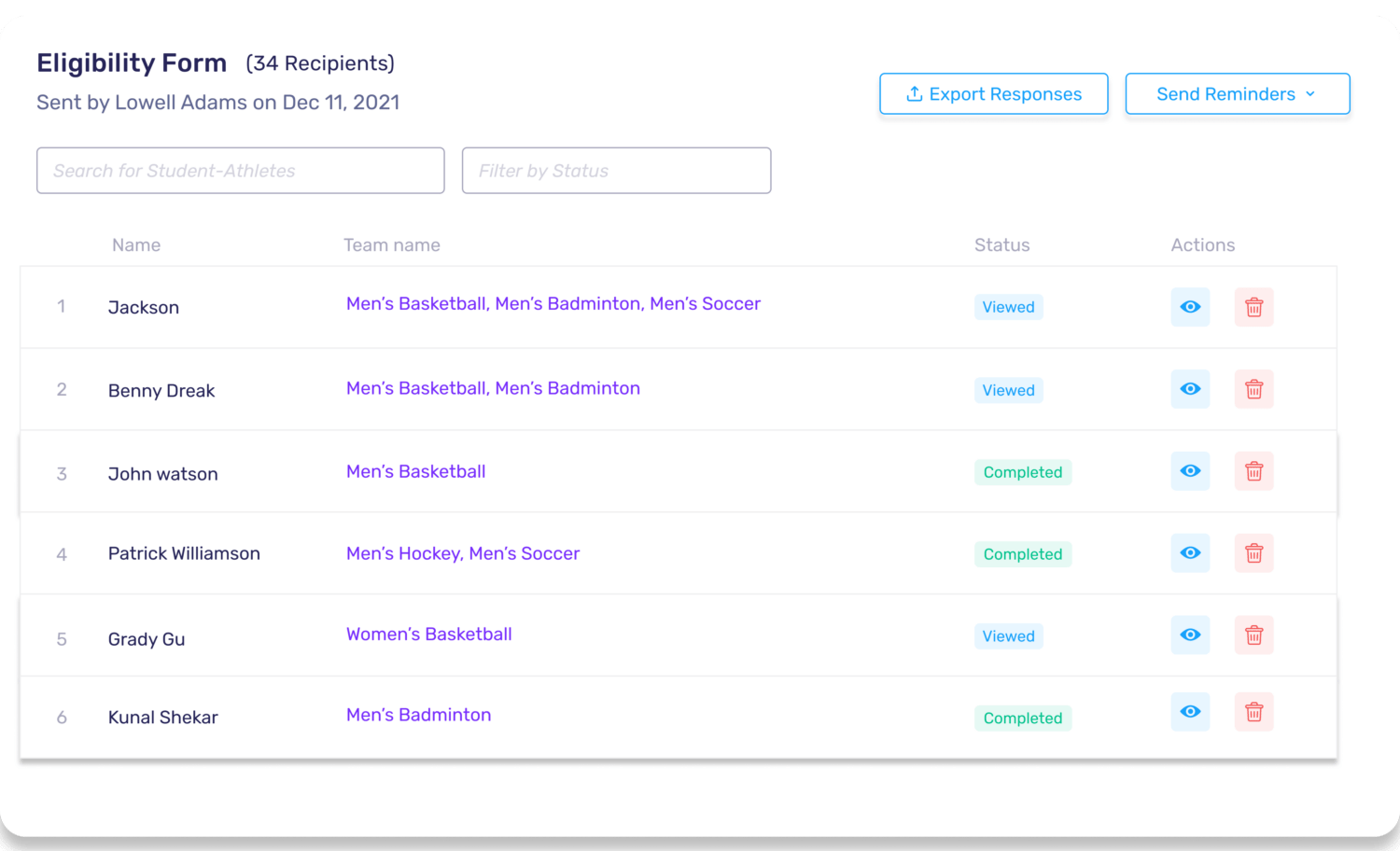The height and width of the screenshot is (851, 1400).
Task: Open Men's Basketball team link for John watson
Action: (415, 471)
